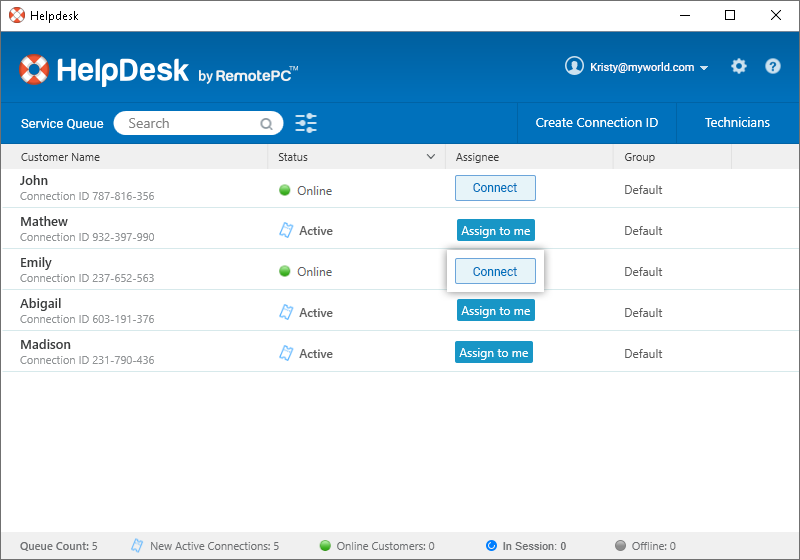Connect to John's session

click(495, 188)
